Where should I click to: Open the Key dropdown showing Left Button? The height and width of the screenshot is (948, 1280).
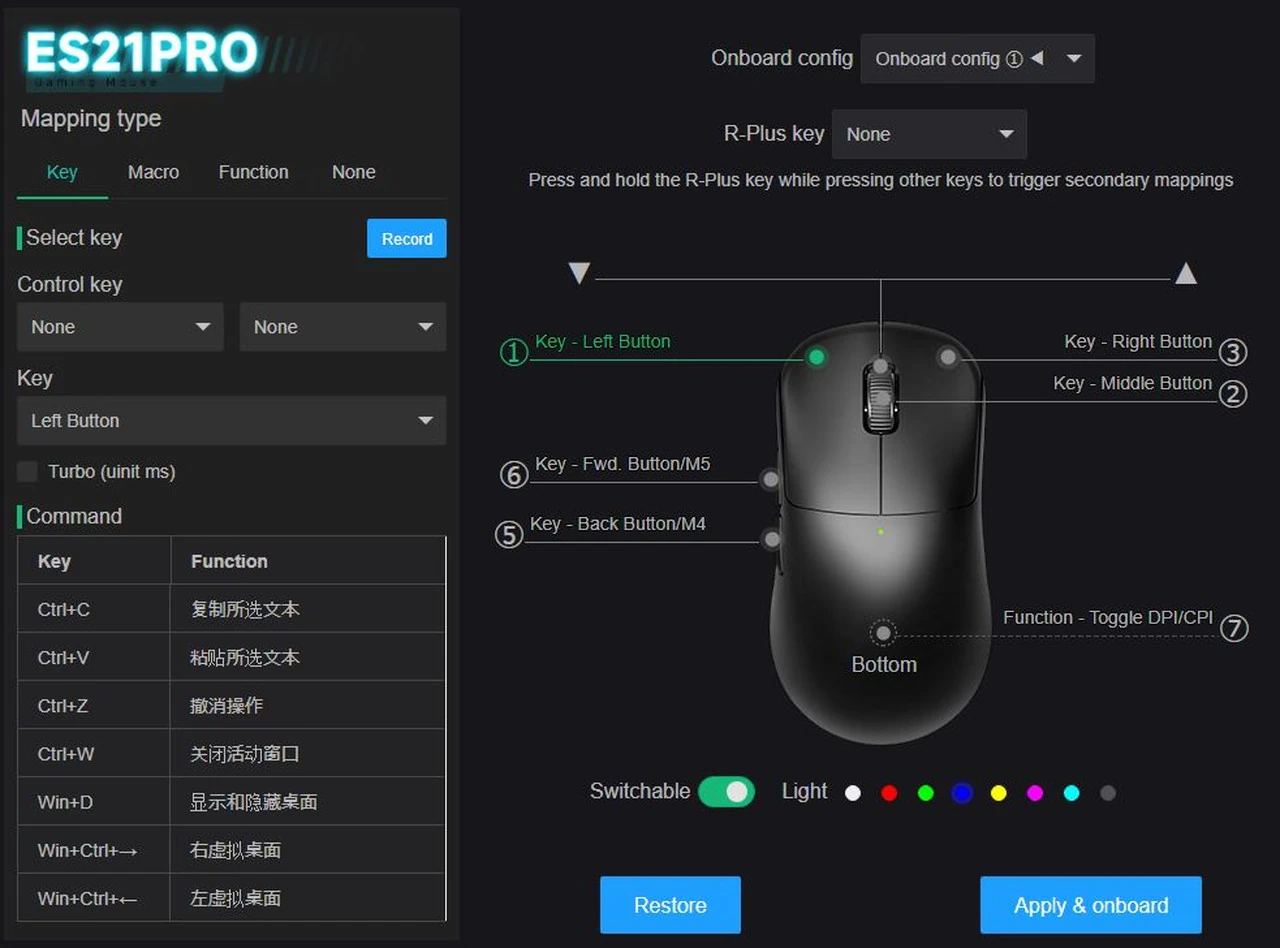(232, 421)
